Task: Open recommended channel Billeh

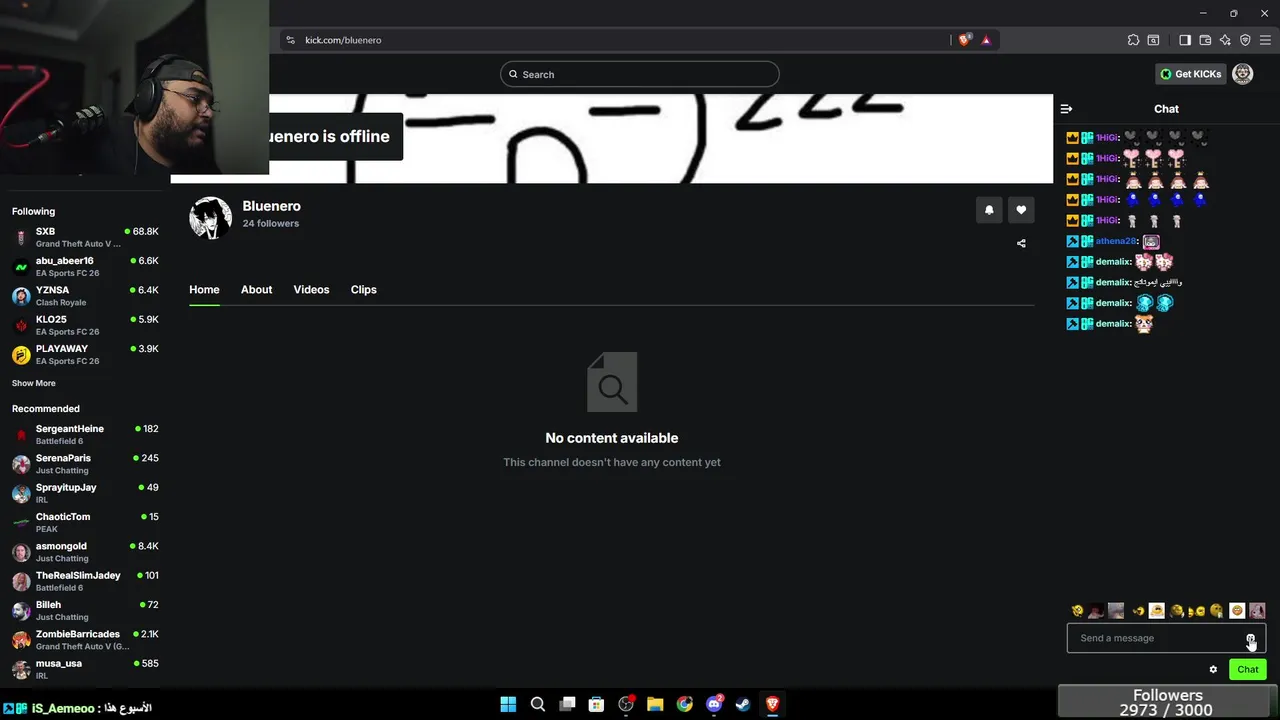Action: point(85,610)
